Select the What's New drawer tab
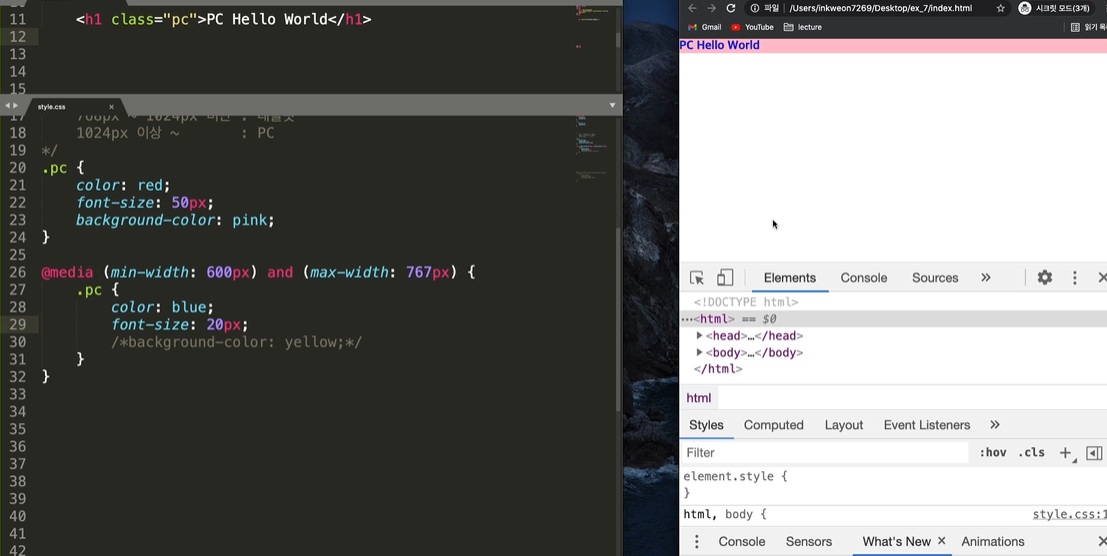 pyautogui.click(x=897, y=541)
